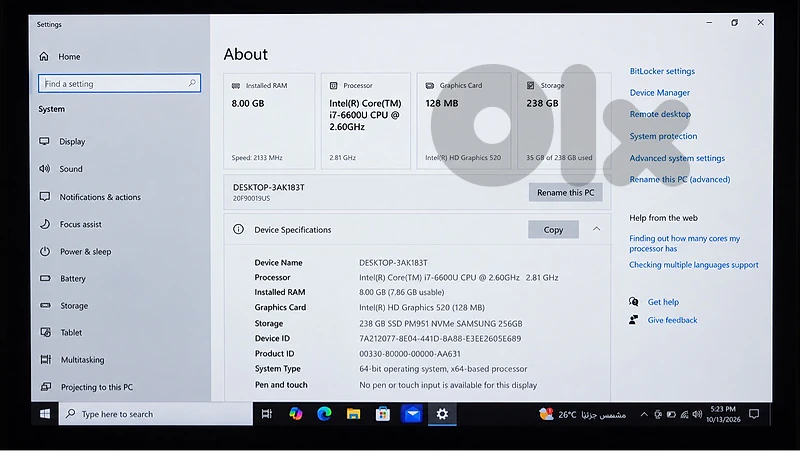Image resolution: width=800 pixels, height=451 pixels.
Task: Click the model number text '20F90019US'
Action: 252,198
